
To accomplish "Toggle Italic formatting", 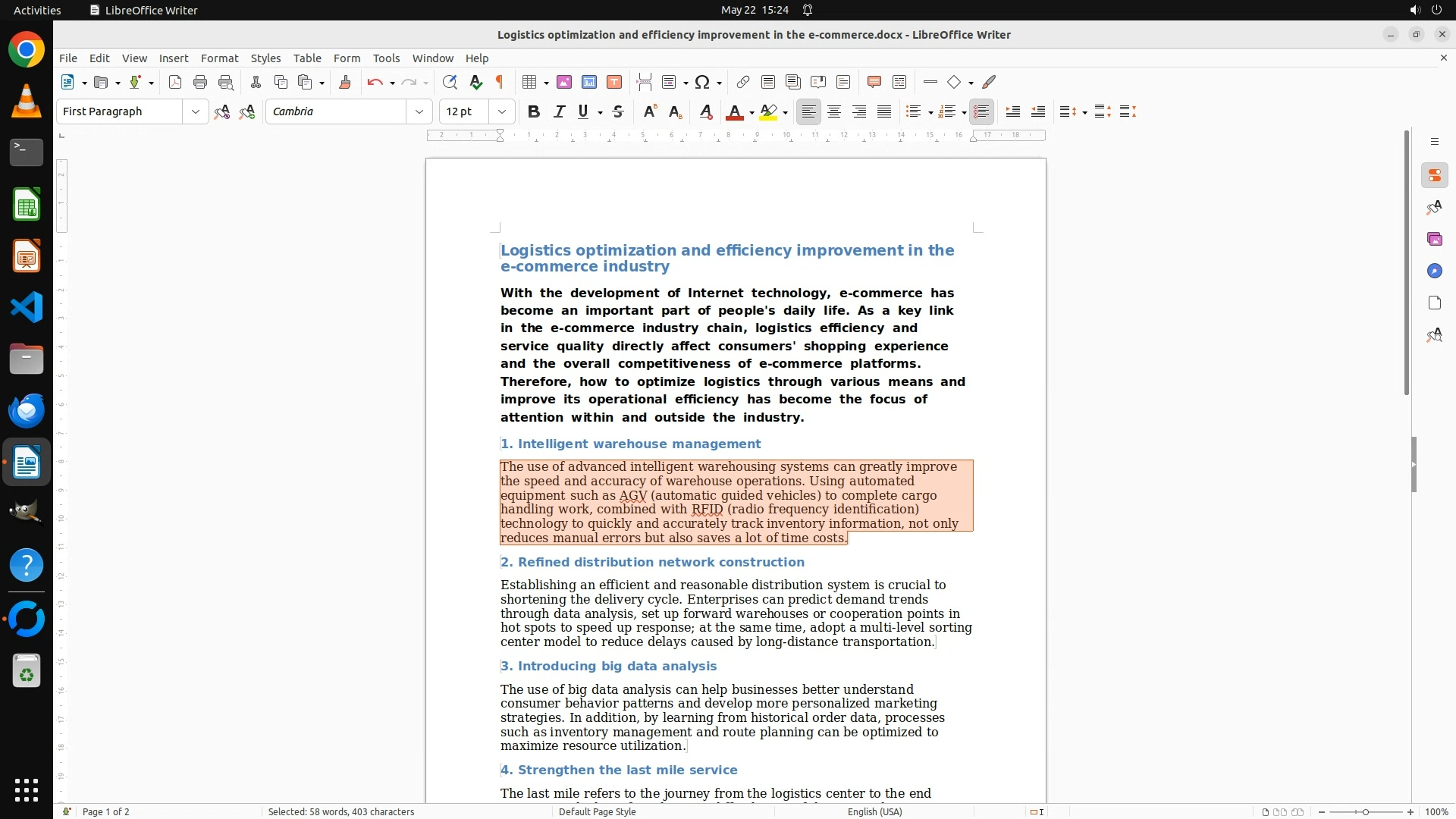I will tap(559, 112).
